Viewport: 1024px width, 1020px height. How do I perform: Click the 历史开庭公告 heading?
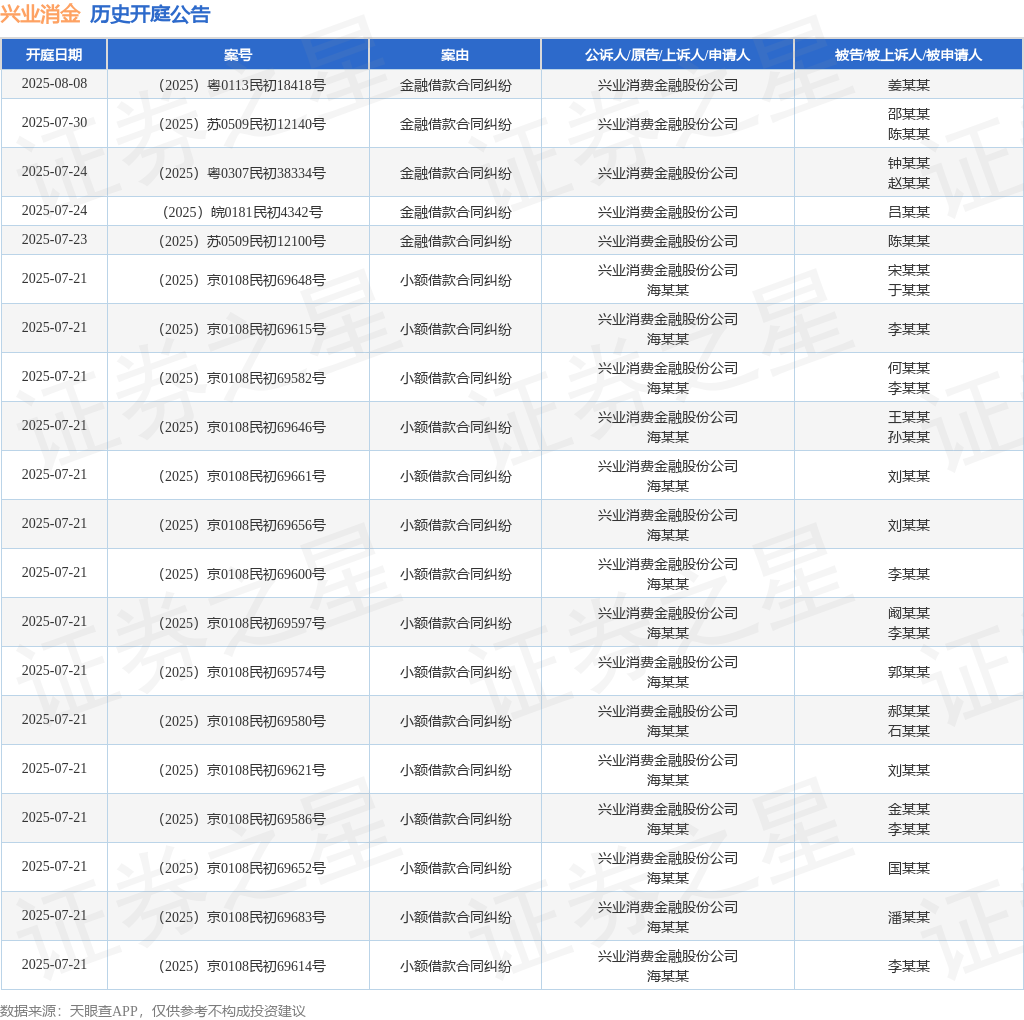pos(150,14)
